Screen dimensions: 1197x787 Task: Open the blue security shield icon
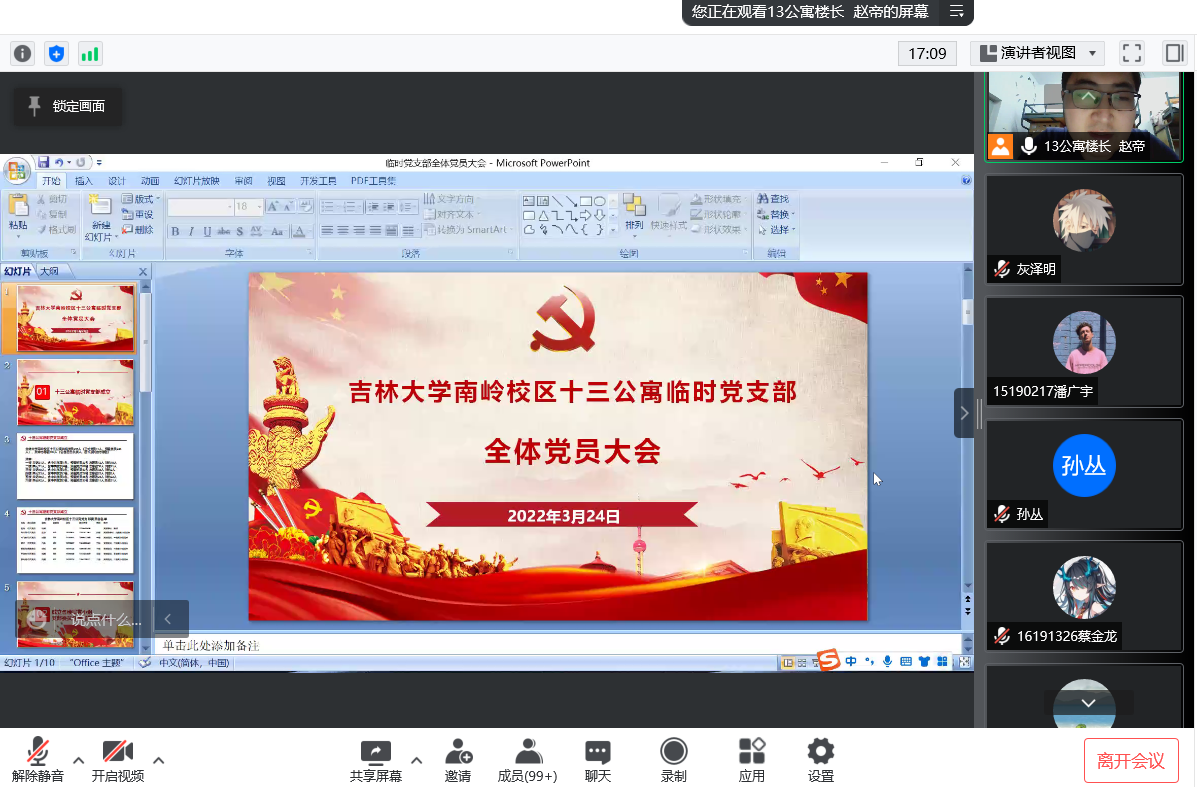(56, 53)
